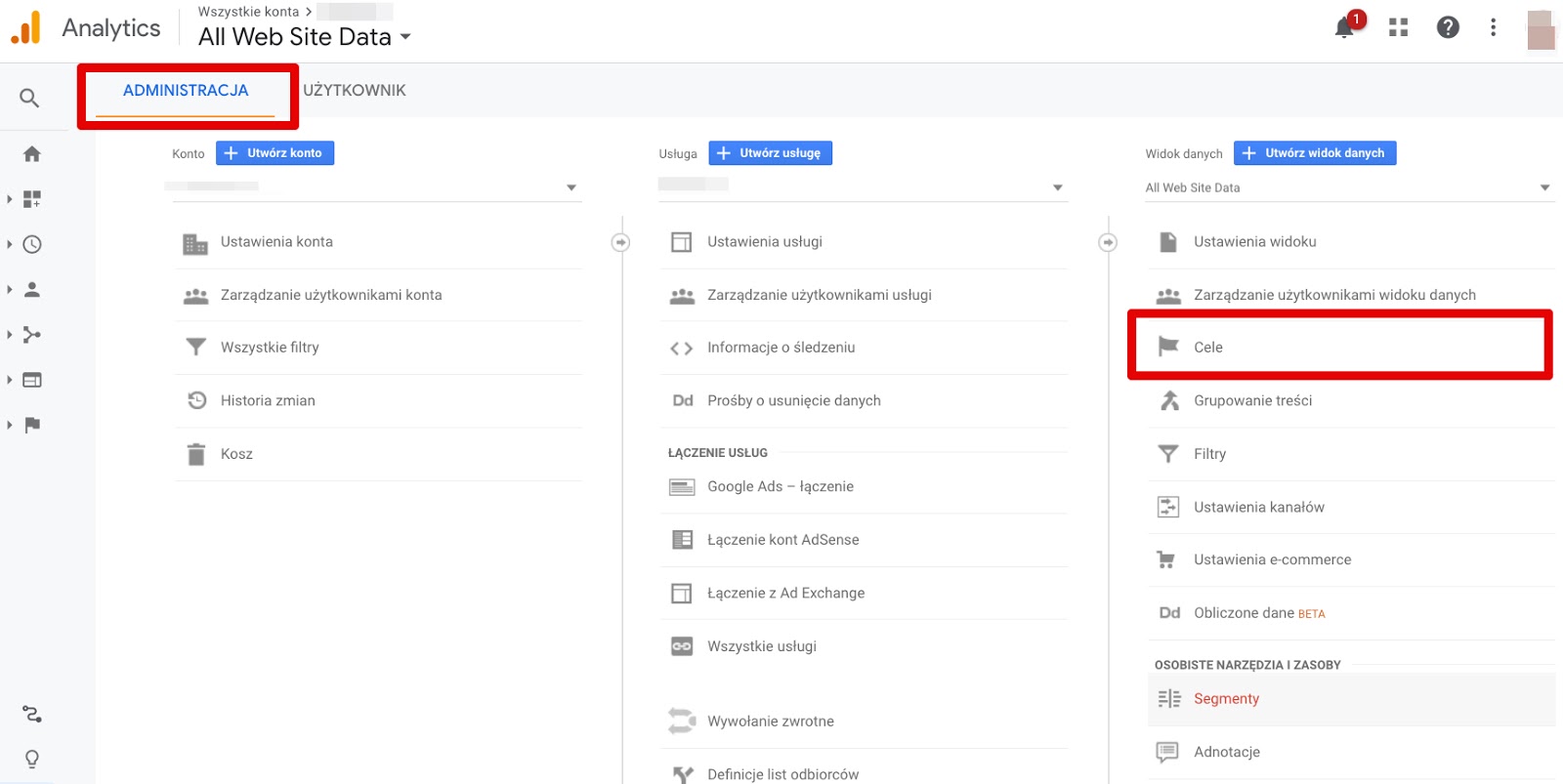Image resolution: width=1563 pixels, height=784 pixels.
Task: Open Discover lightbulb icon in sidebar
Action: click(32, 760)
